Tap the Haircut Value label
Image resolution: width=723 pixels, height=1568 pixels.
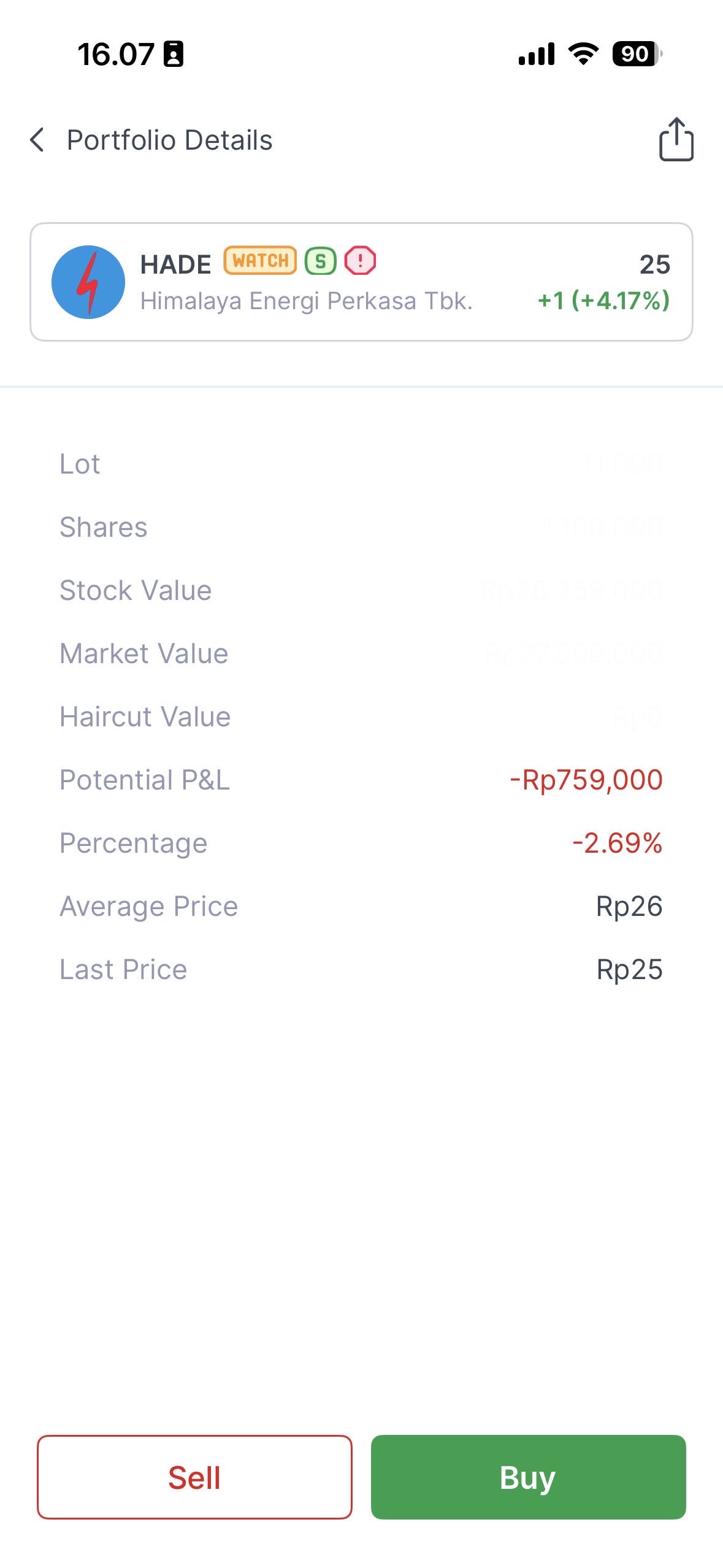(145, 717)
